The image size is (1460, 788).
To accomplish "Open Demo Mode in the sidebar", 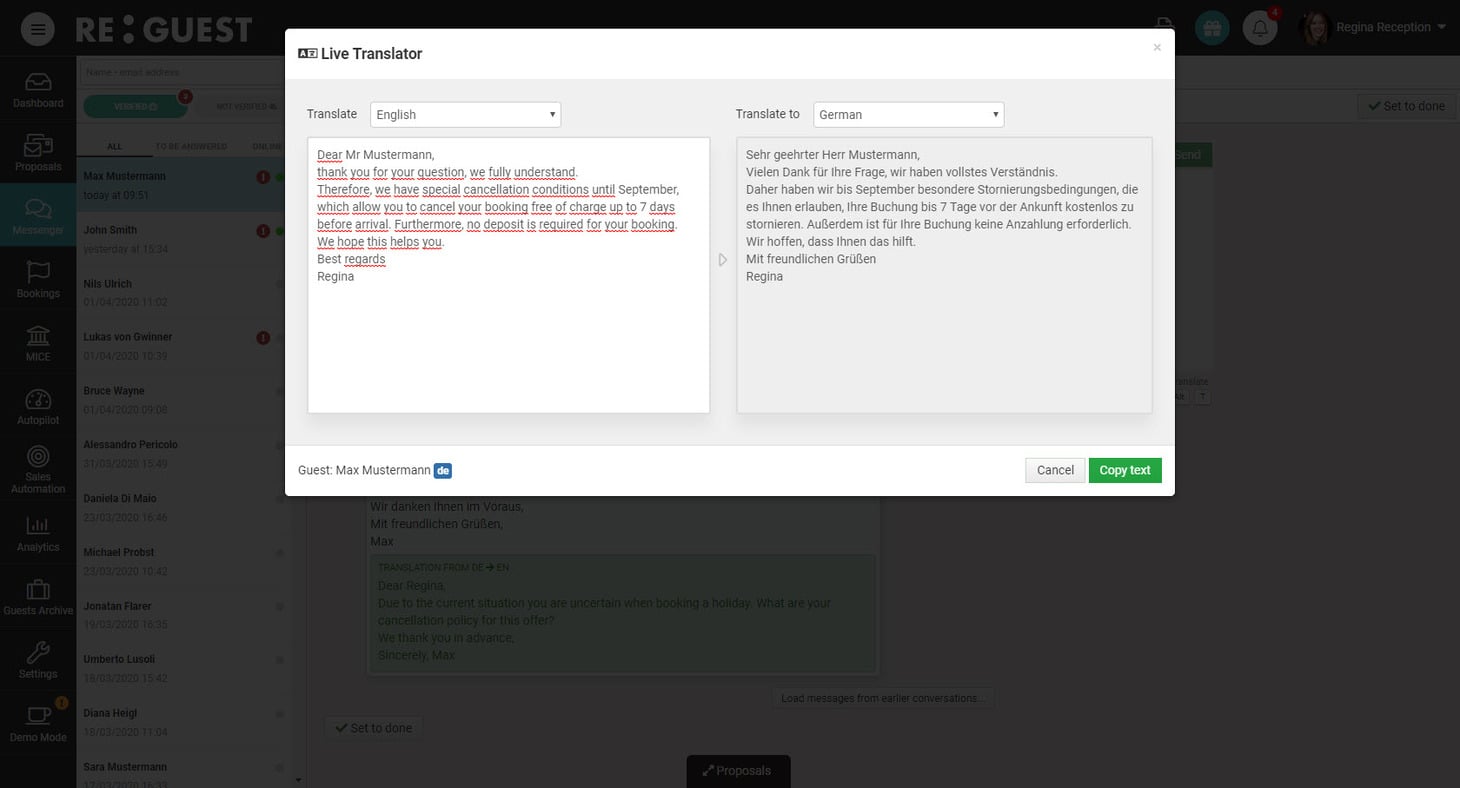I will click(38, 723).
